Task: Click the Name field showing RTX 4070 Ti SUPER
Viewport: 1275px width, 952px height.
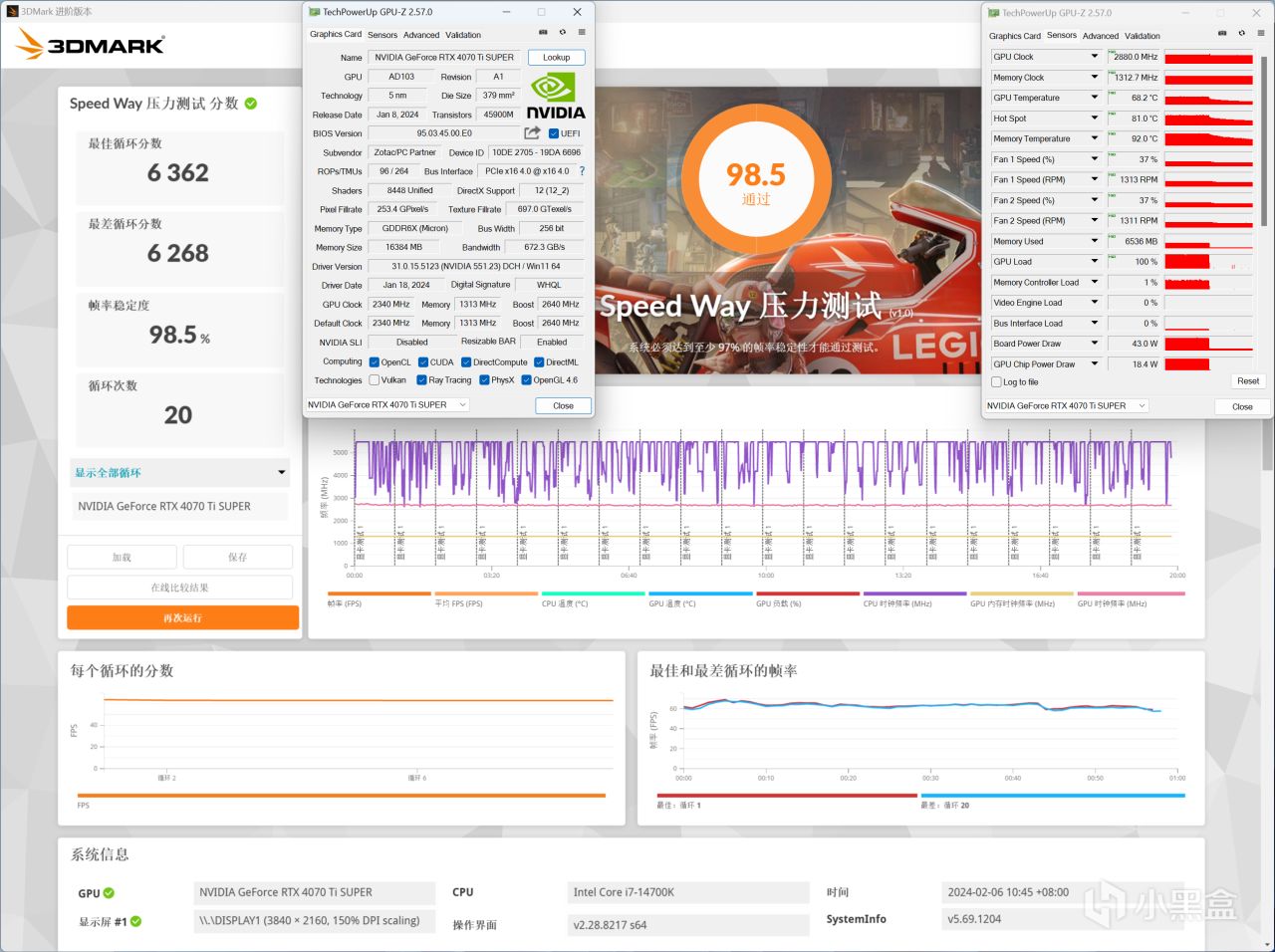Action: point(445,58)
